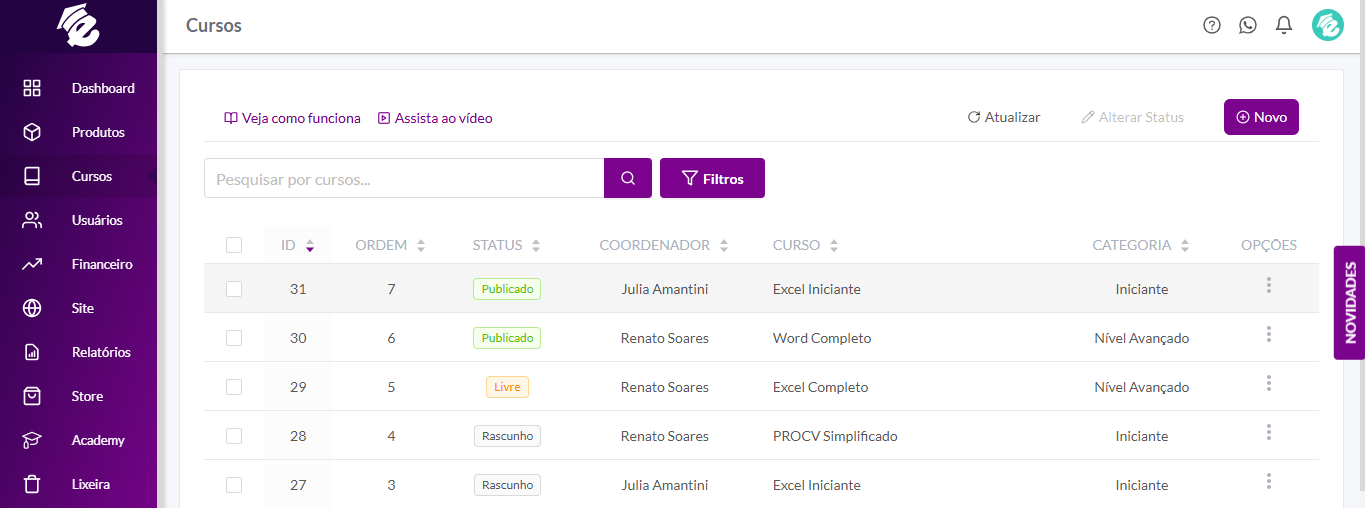Click the Livre status badge
The width and height of the screenshot is (1365, 508).
[x=507, y=387]
